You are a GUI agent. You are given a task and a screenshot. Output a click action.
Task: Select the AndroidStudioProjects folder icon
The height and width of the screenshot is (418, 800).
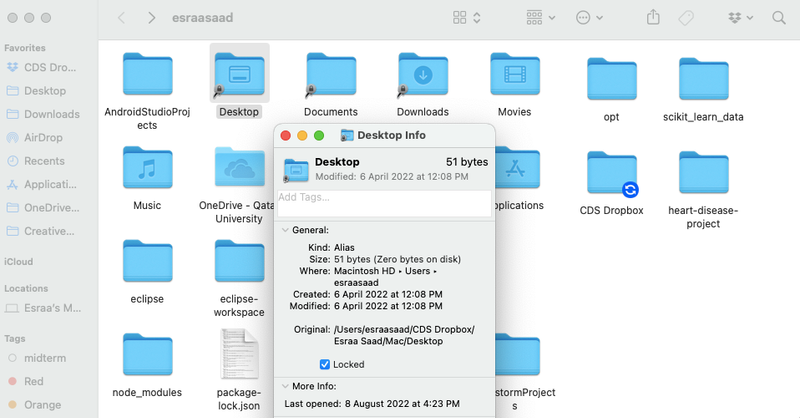pos(147,74)
